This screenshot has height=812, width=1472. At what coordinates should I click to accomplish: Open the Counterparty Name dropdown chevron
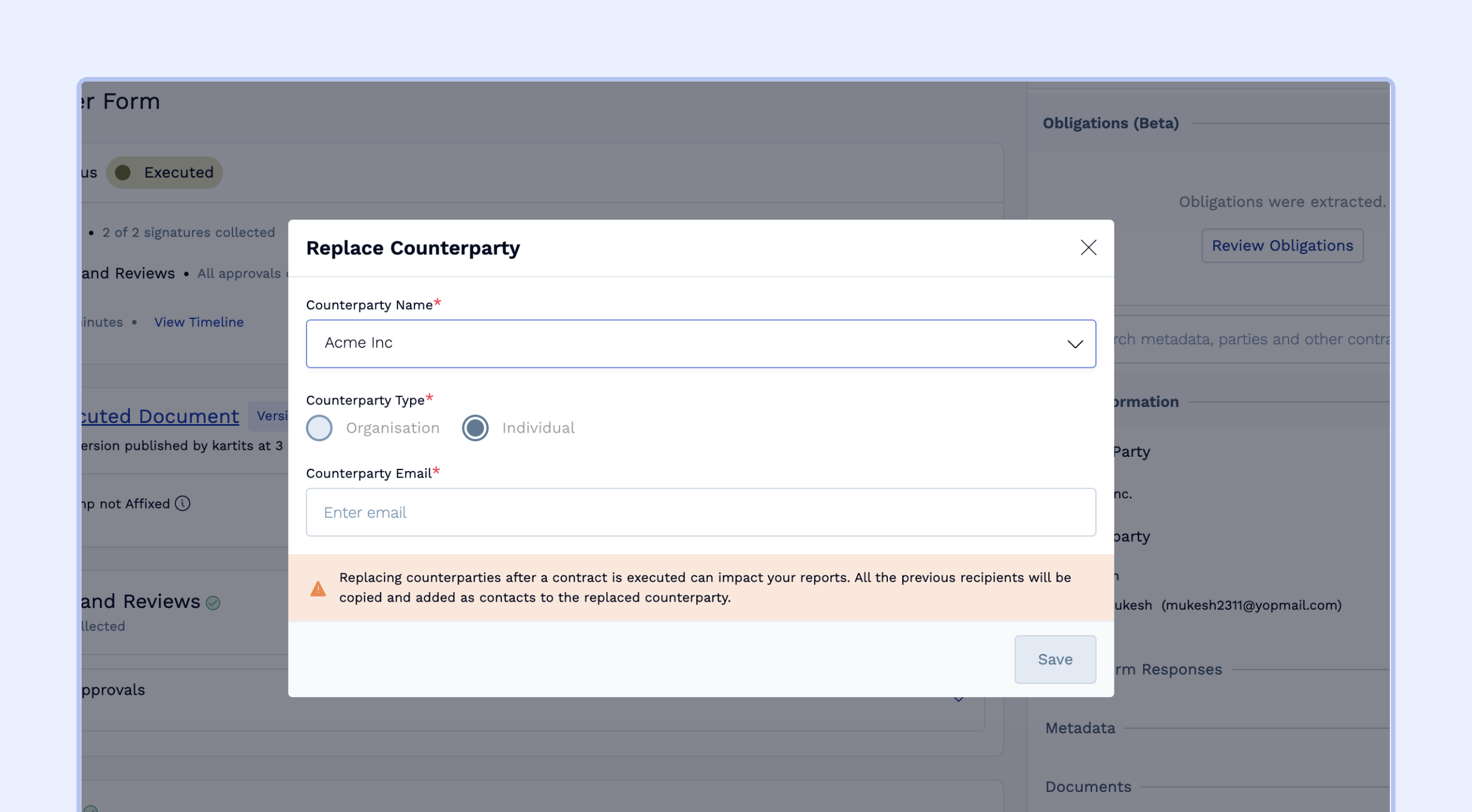click(1075, 344)
